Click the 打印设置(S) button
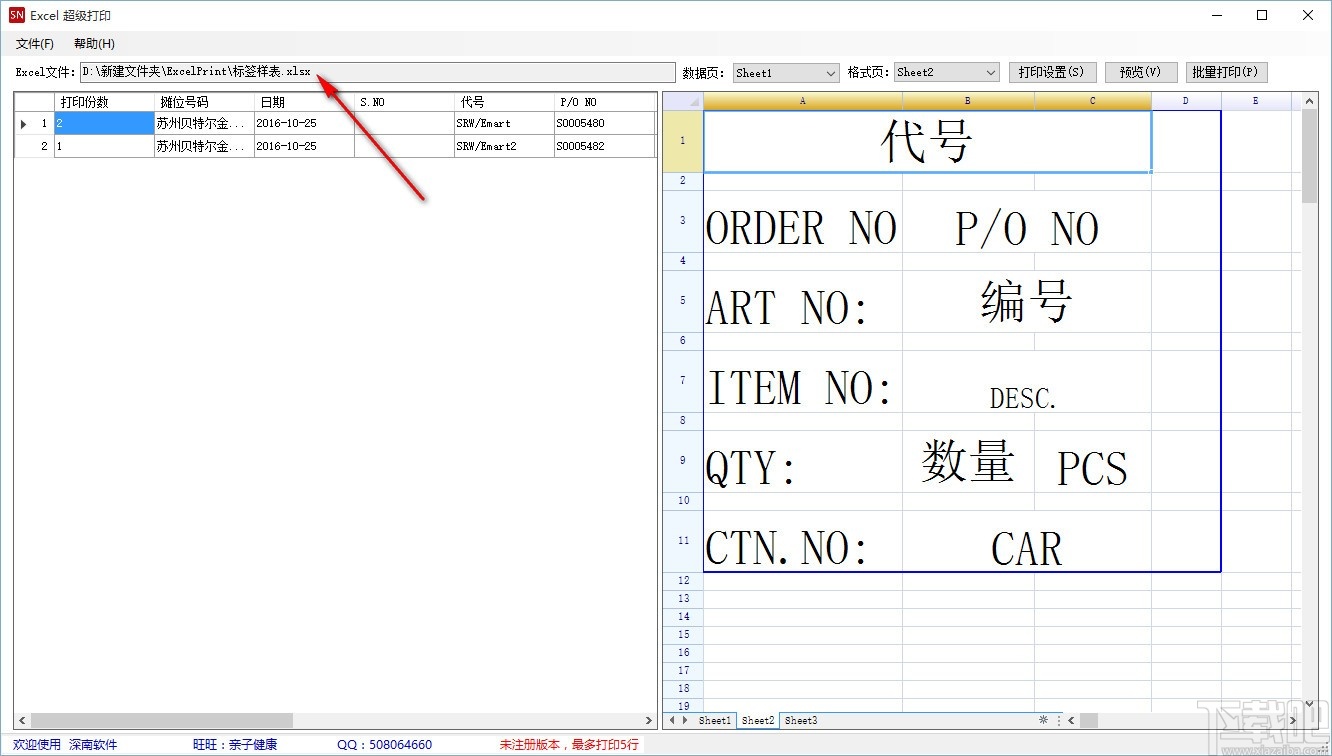The width and height of the screenshot is (1332, 756). coord(1052,72)
